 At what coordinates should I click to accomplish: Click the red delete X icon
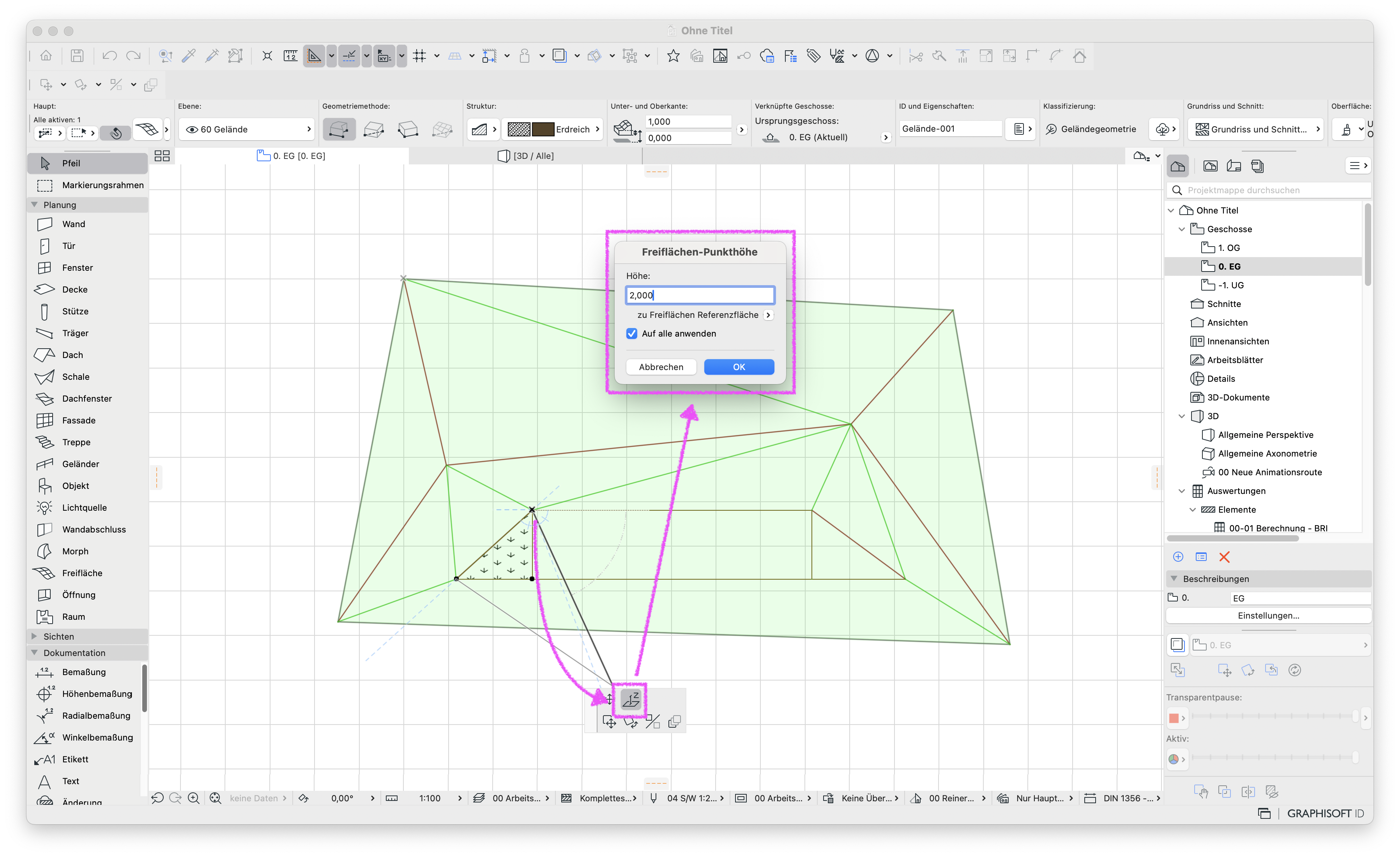[x=1225, y=557]
